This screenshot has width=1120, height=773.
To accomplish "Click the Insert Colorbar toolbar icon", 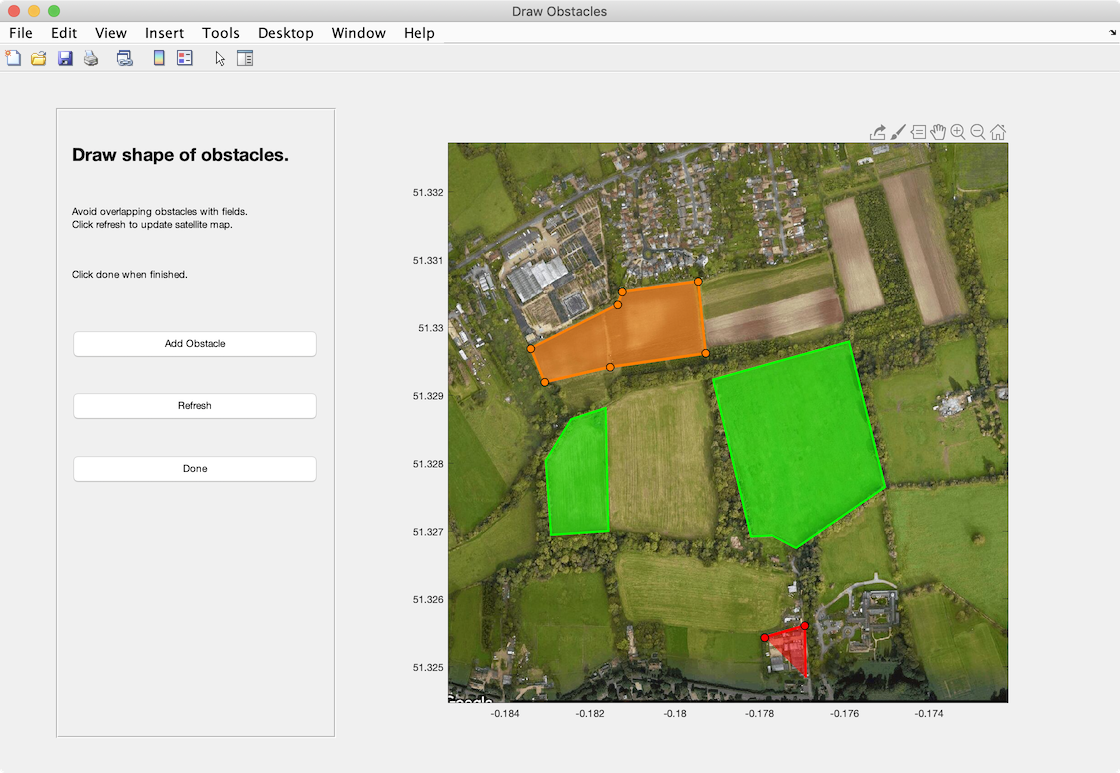I will point(159,59).
